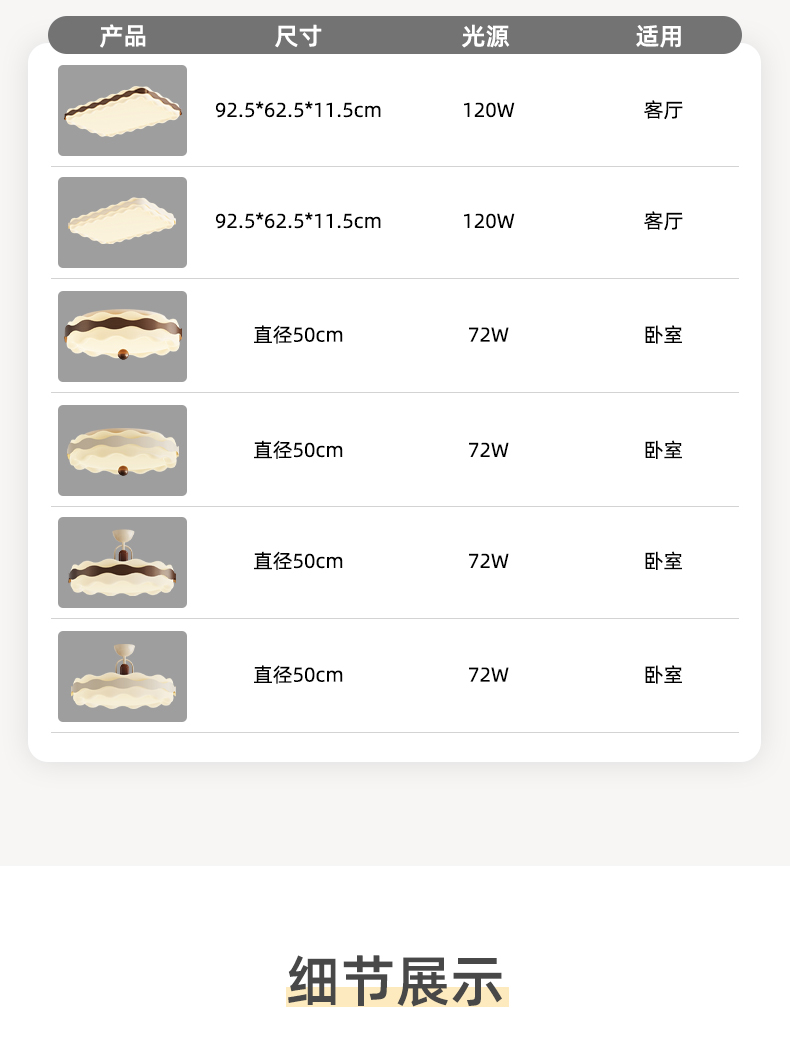
Task: Choose the all-cream round flush lamp thumbnail
Action: [x=122, y=450]
